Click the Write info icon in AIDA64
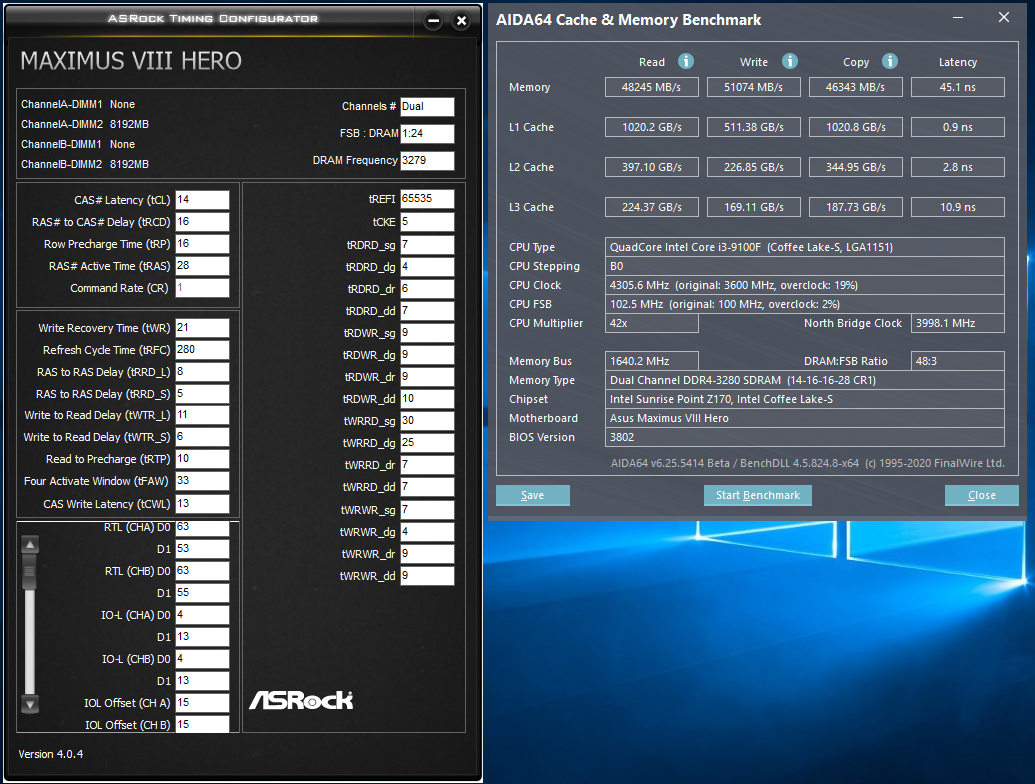Viewport: 1035px width, 784px height. coord(789,61)
